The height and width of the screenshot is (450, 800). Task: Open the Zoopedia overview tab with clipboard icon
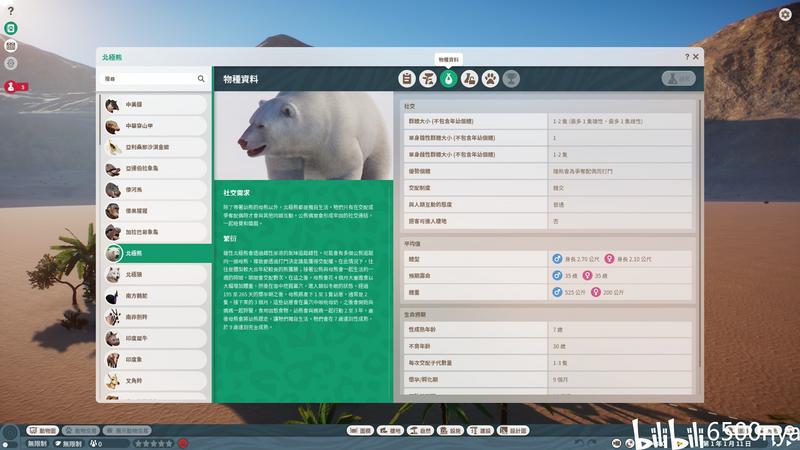point(407,79)
